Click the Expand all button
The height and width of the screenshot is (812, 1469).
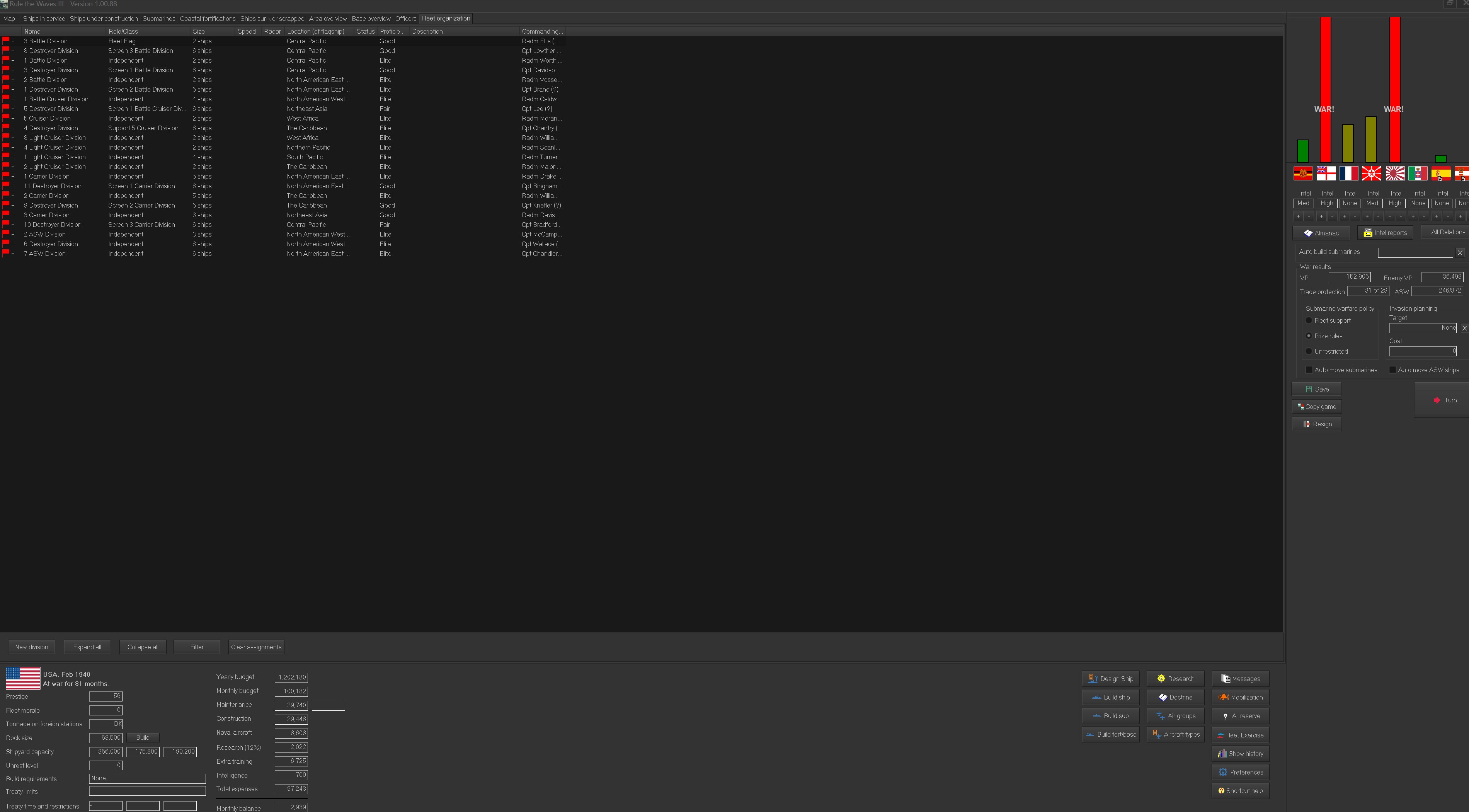87,647
